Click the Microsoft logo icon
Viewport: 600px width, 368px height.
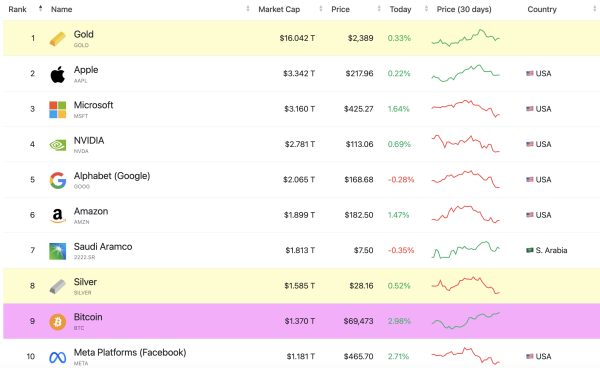pos(57,109)
